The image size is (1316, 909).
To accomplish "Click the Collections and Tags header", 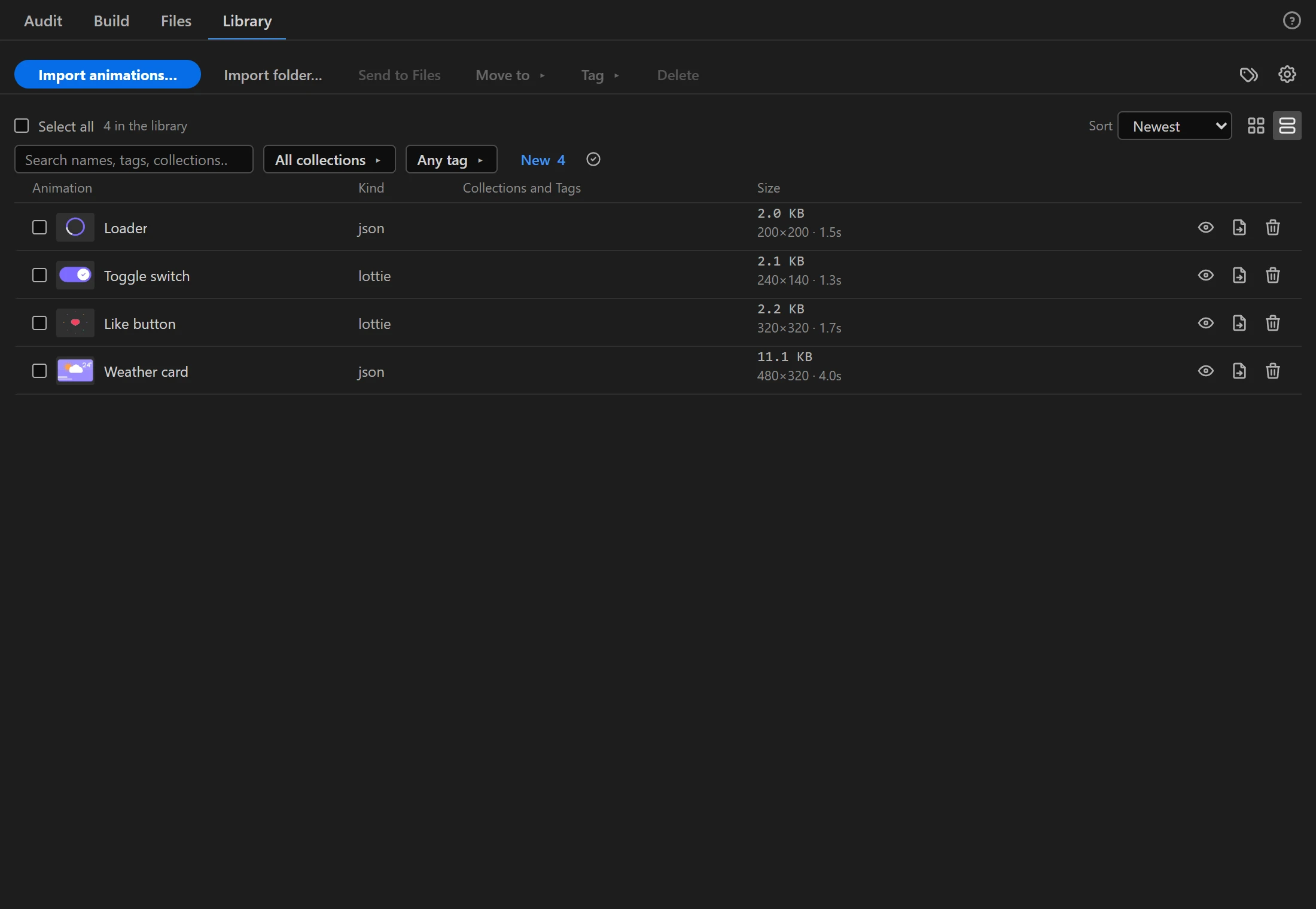I will pos(522,188).
